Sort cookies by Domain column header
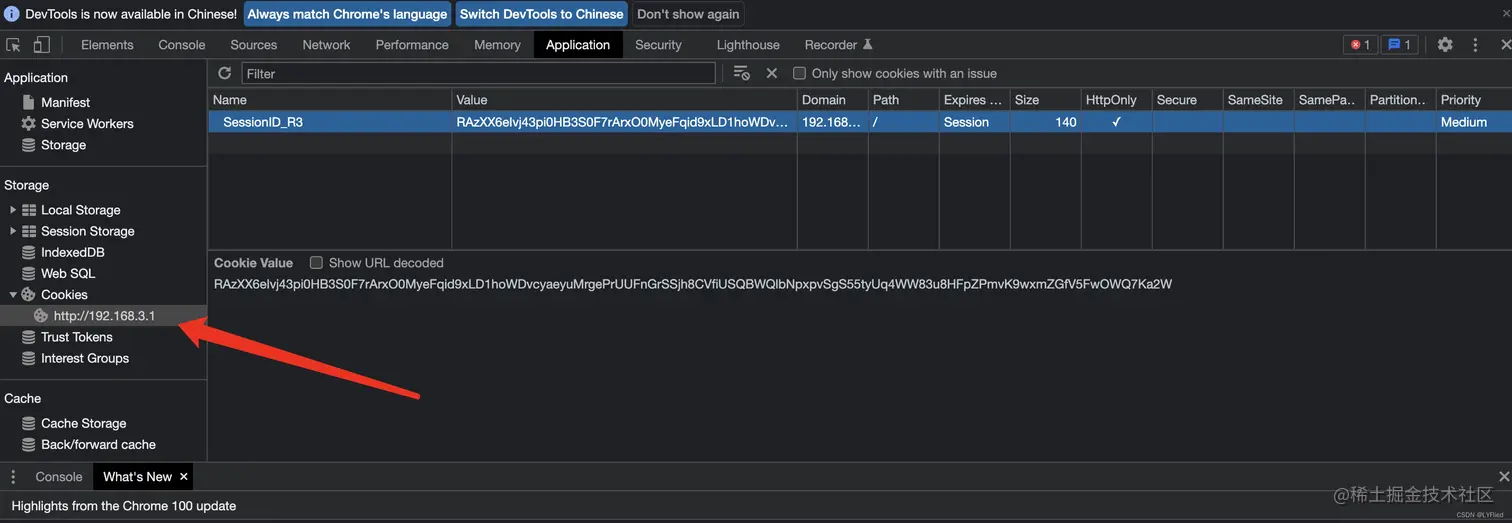The width and height of the screenshot is (1512, 523). click(832, 100)
